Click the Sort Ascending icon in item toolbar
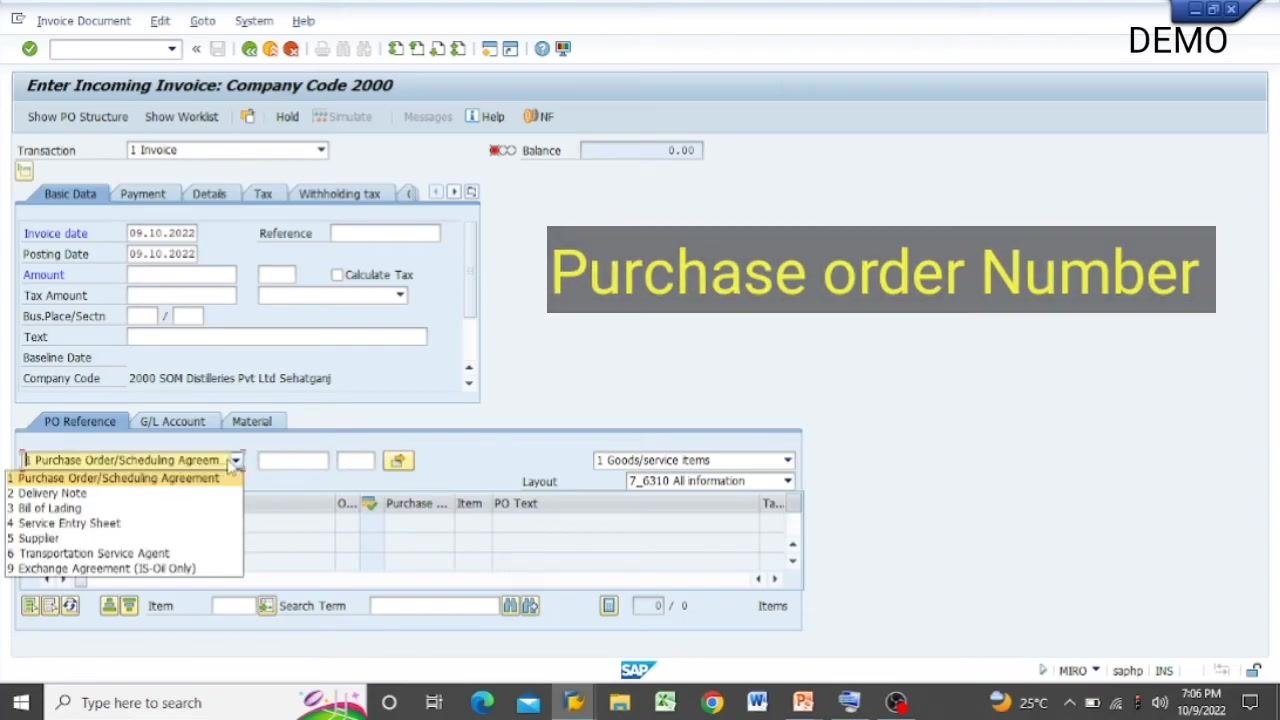This screenshot has width=1280, height=720. click(108, 606)
